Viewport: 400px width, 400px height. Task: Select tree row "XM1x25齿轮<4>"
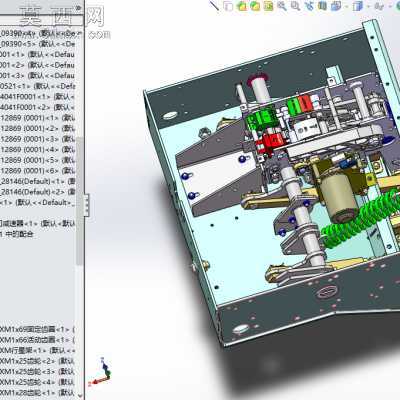pos(37,382)
